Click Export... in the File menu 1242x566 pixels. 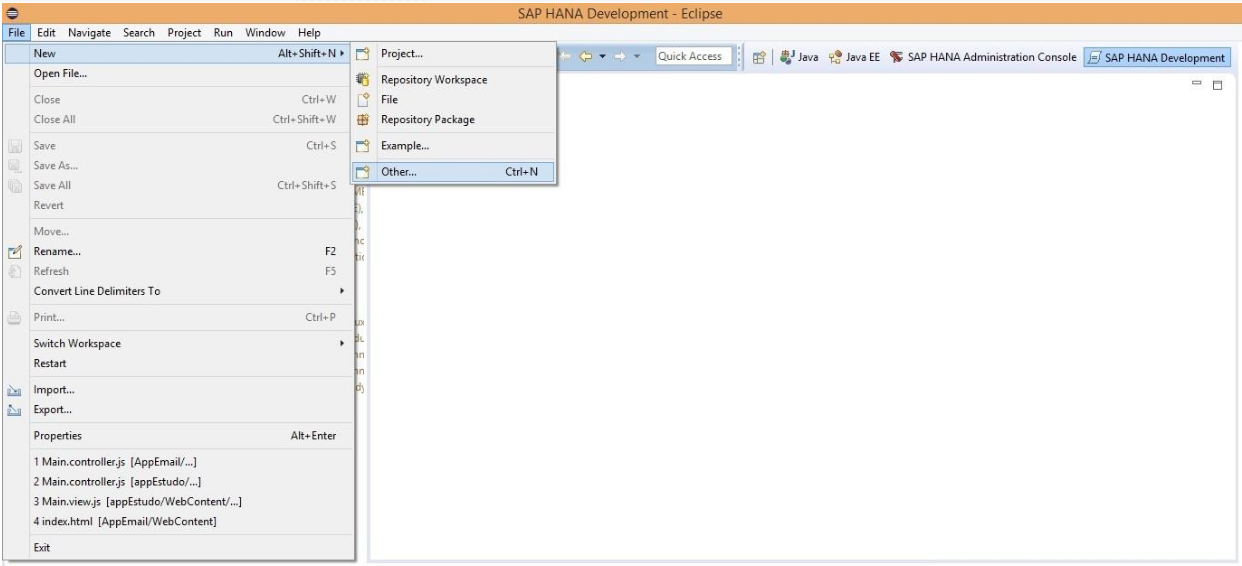[53, 409]
